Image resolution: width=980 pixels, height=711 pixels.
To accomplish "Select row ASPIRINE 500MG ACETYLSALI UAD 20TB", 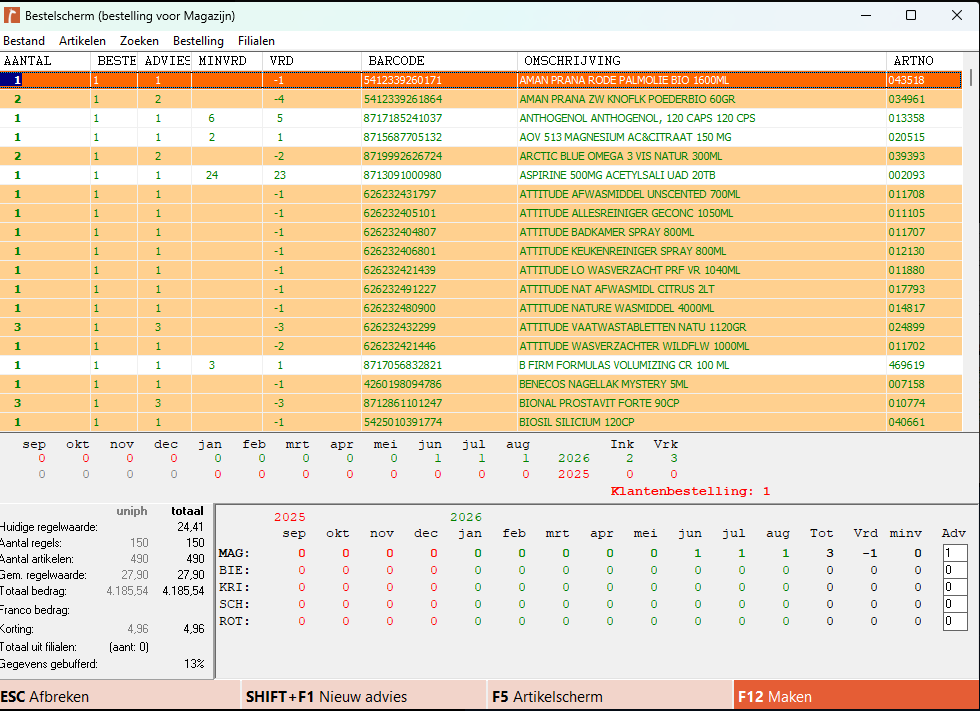I will tap(481, 175).
